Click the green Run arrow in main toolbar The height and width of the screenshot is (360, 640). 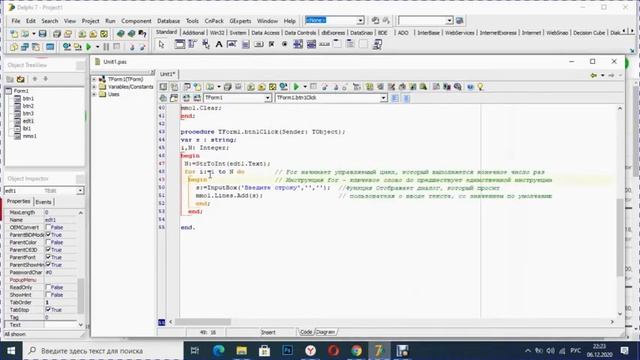click(x=89, y=47)
